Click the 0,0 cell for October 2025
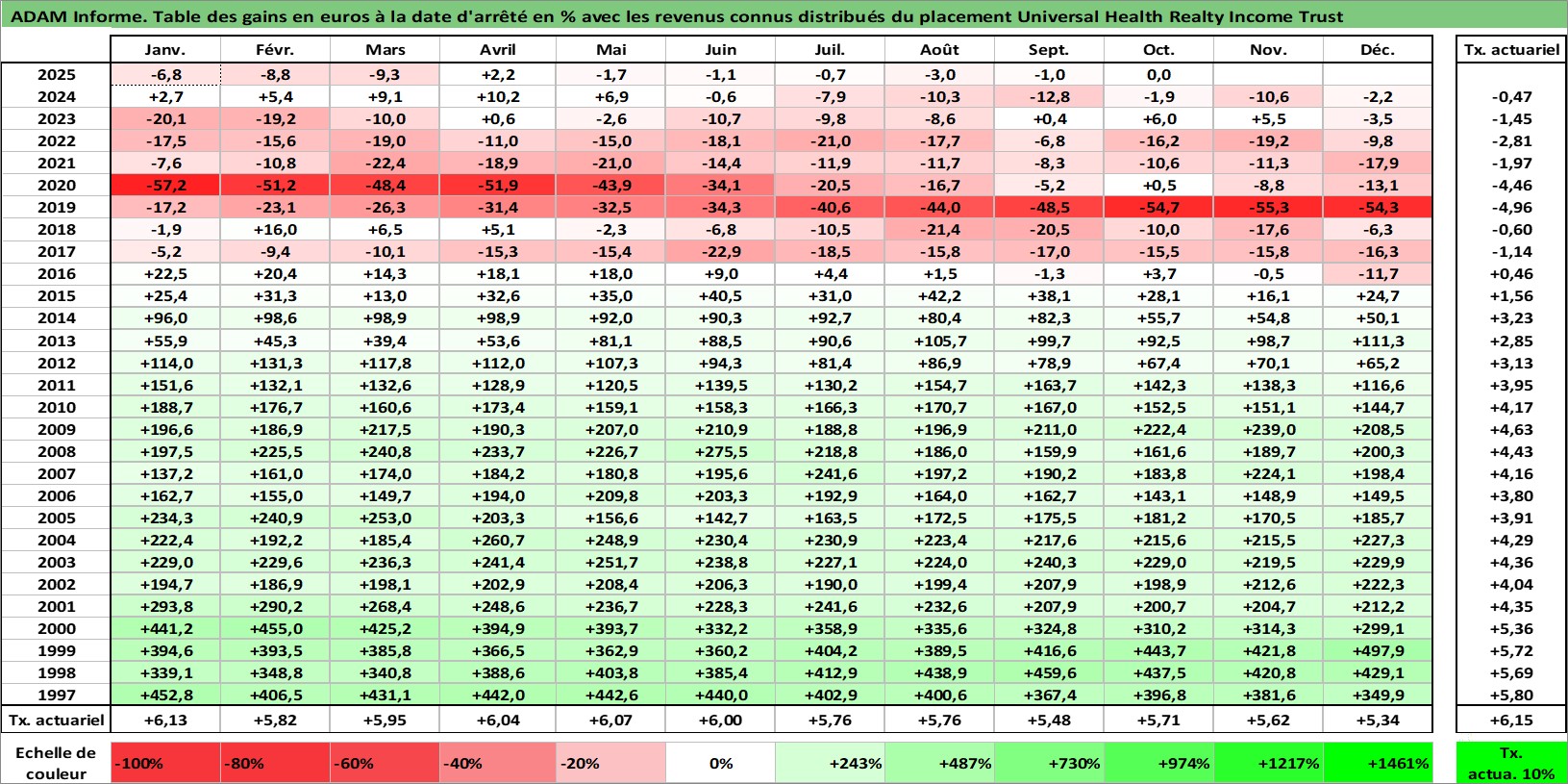Viewport: 1568px width, 784px height. click(1159, 74)
